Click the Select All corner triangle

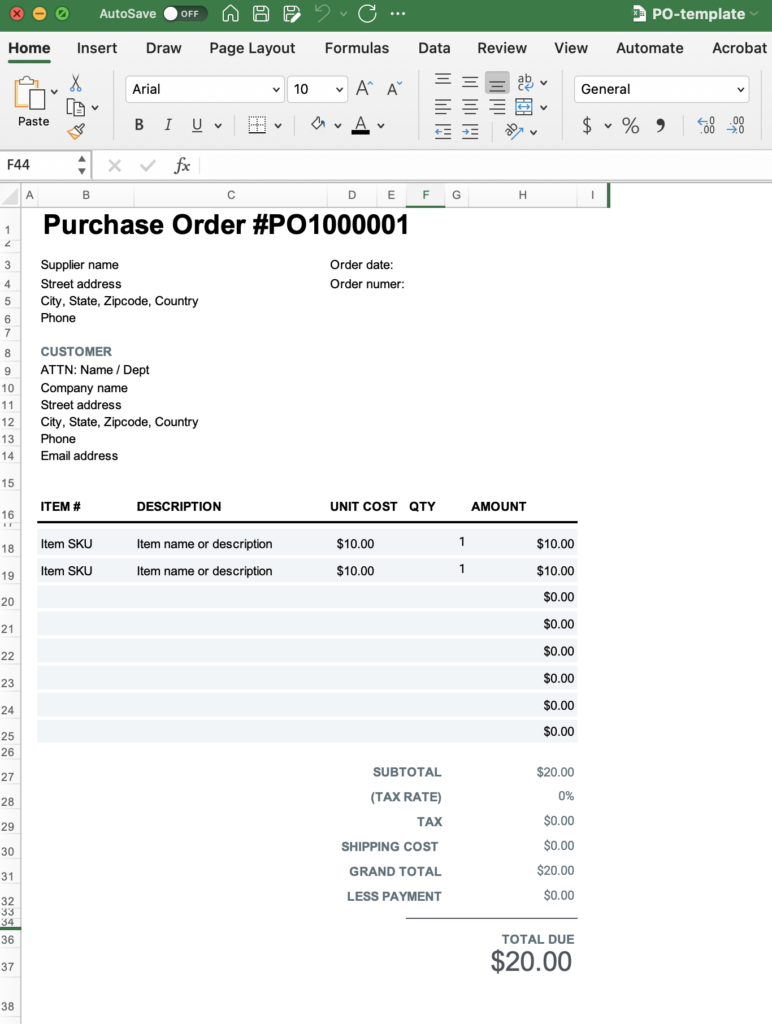point(10,195)
